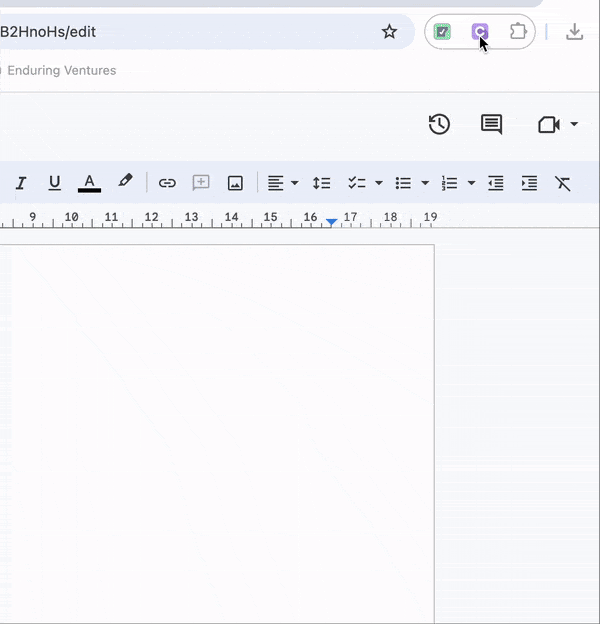Click the text alignment icon
The height and width of the screenshot is (624, 600).
point(275,183)
